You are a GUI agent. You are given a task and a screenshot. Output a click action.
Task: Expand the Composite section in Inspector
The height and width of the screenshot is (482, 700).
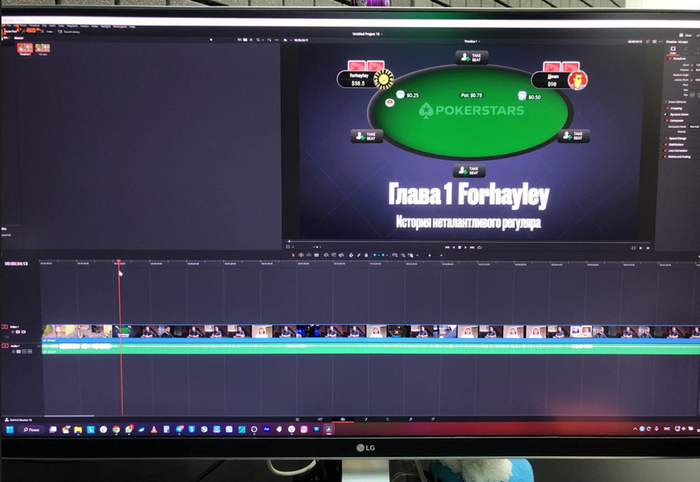[677, 120]
